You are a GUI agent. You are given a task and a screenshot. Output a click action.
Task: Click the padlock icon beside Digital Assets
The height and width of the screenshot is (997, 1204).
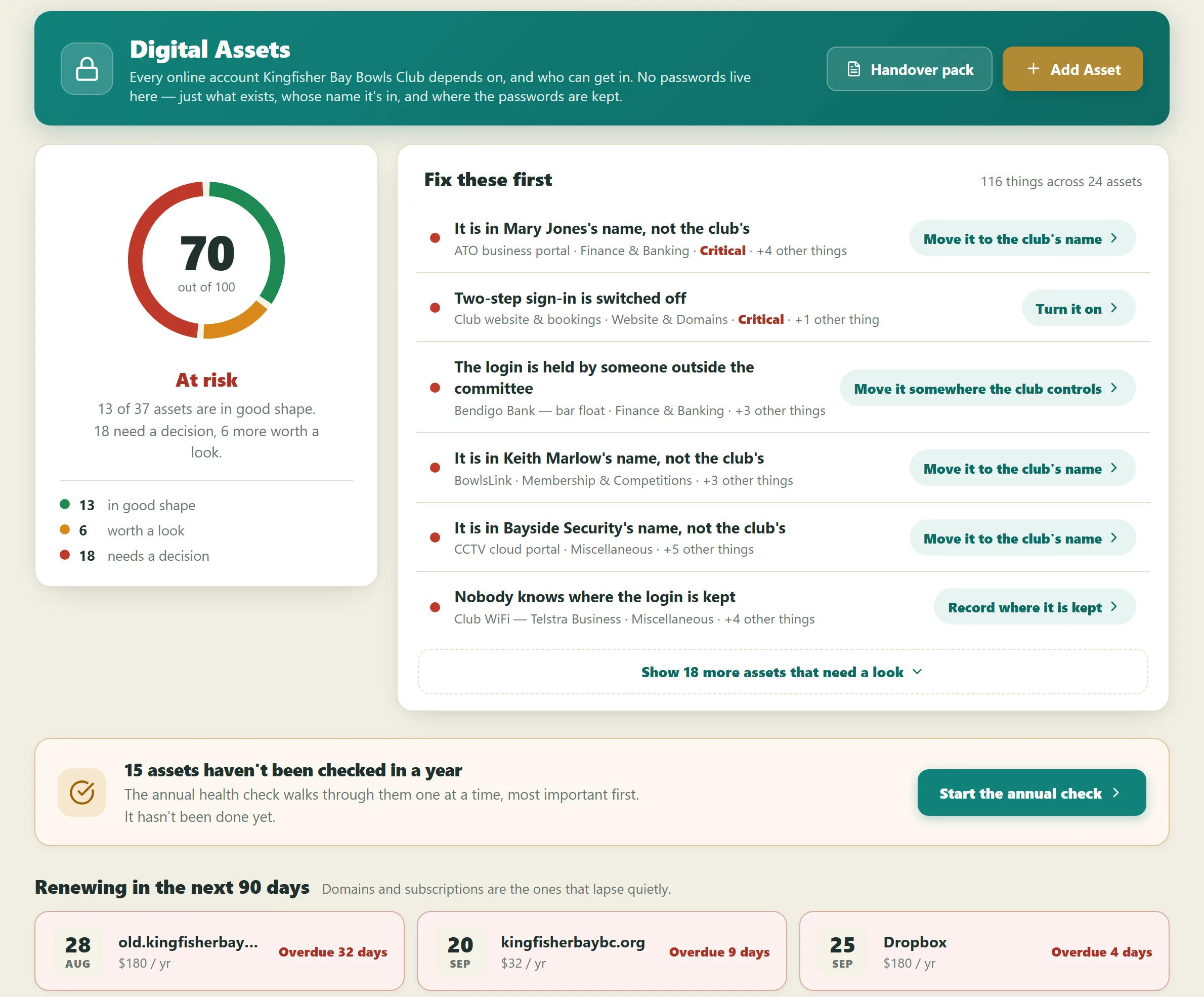87,69
